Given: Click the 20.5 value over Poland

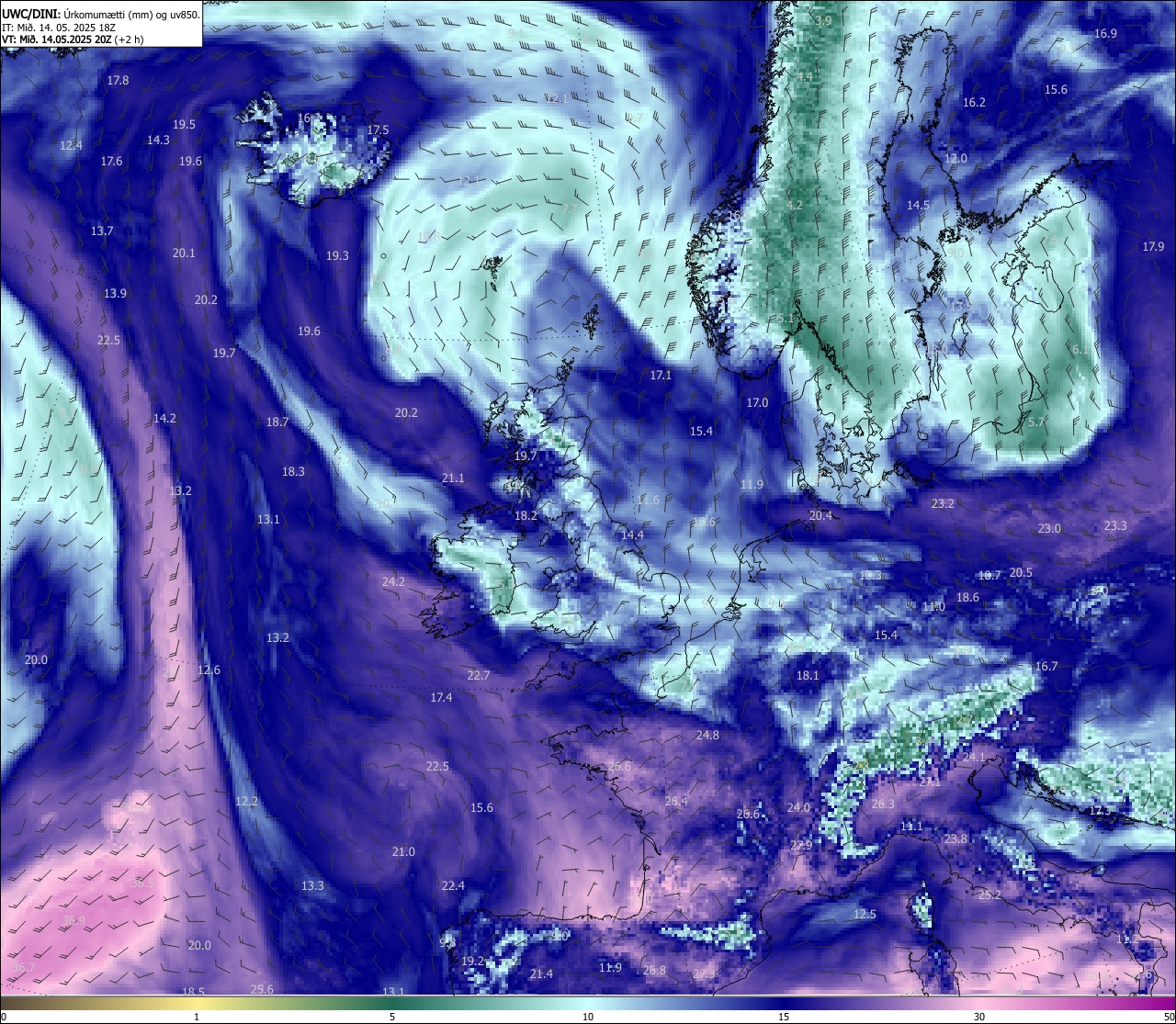Looking at the screenshot, I should coord(1021,573).
